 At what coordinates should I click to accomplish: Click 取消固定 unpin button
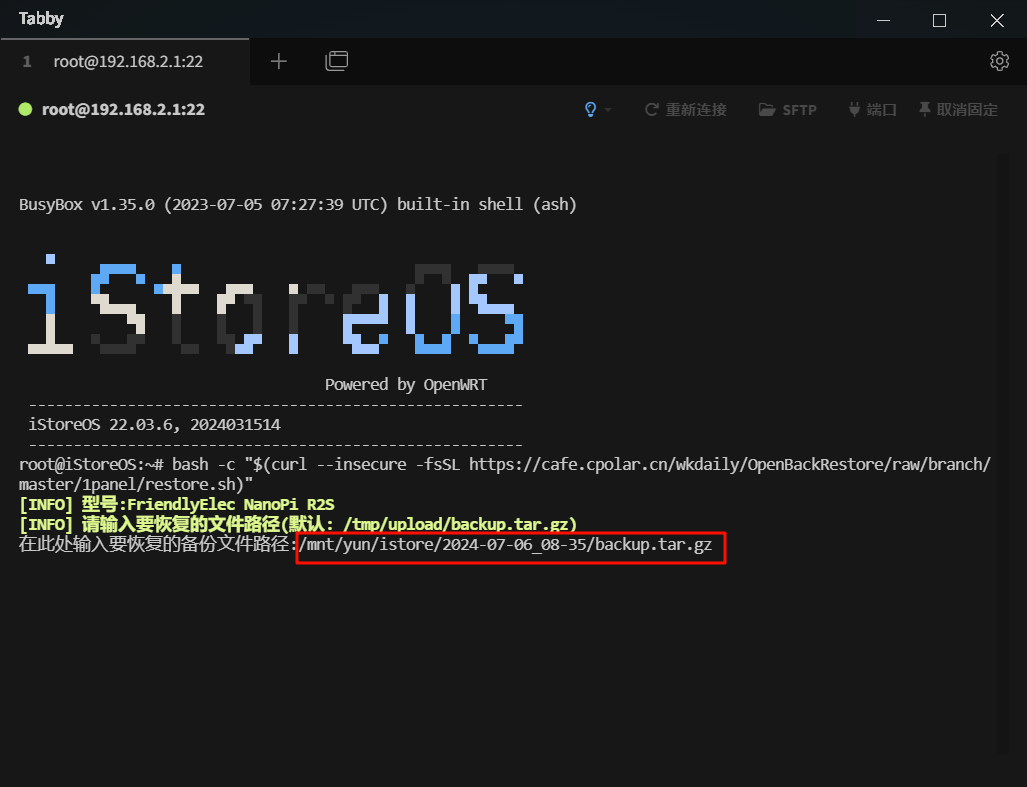958,110
